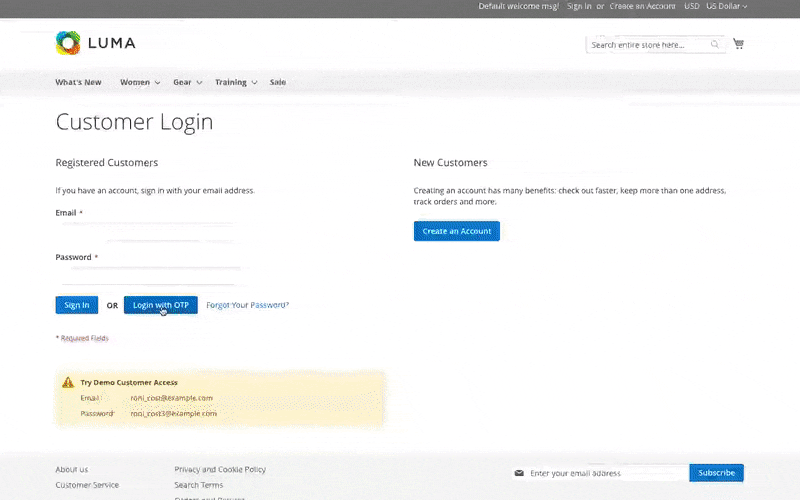This screenshot has height=500, width=800.
Task: Open the Training category
Action: point(231,82)
